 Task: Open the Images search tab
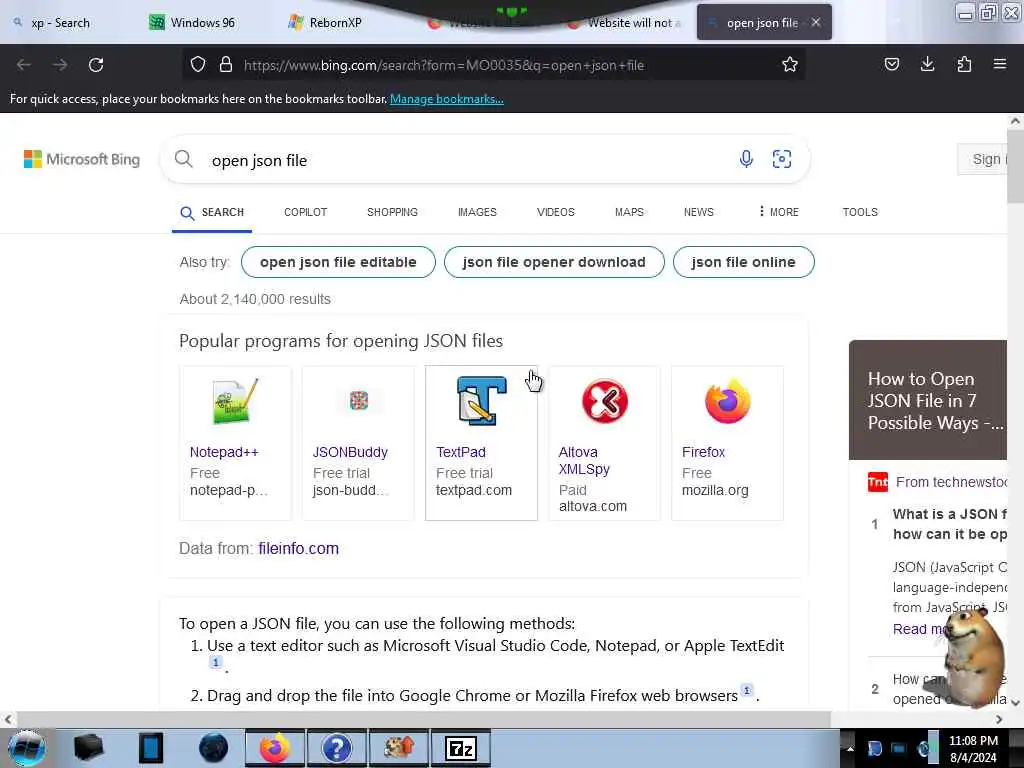[477, 212]
